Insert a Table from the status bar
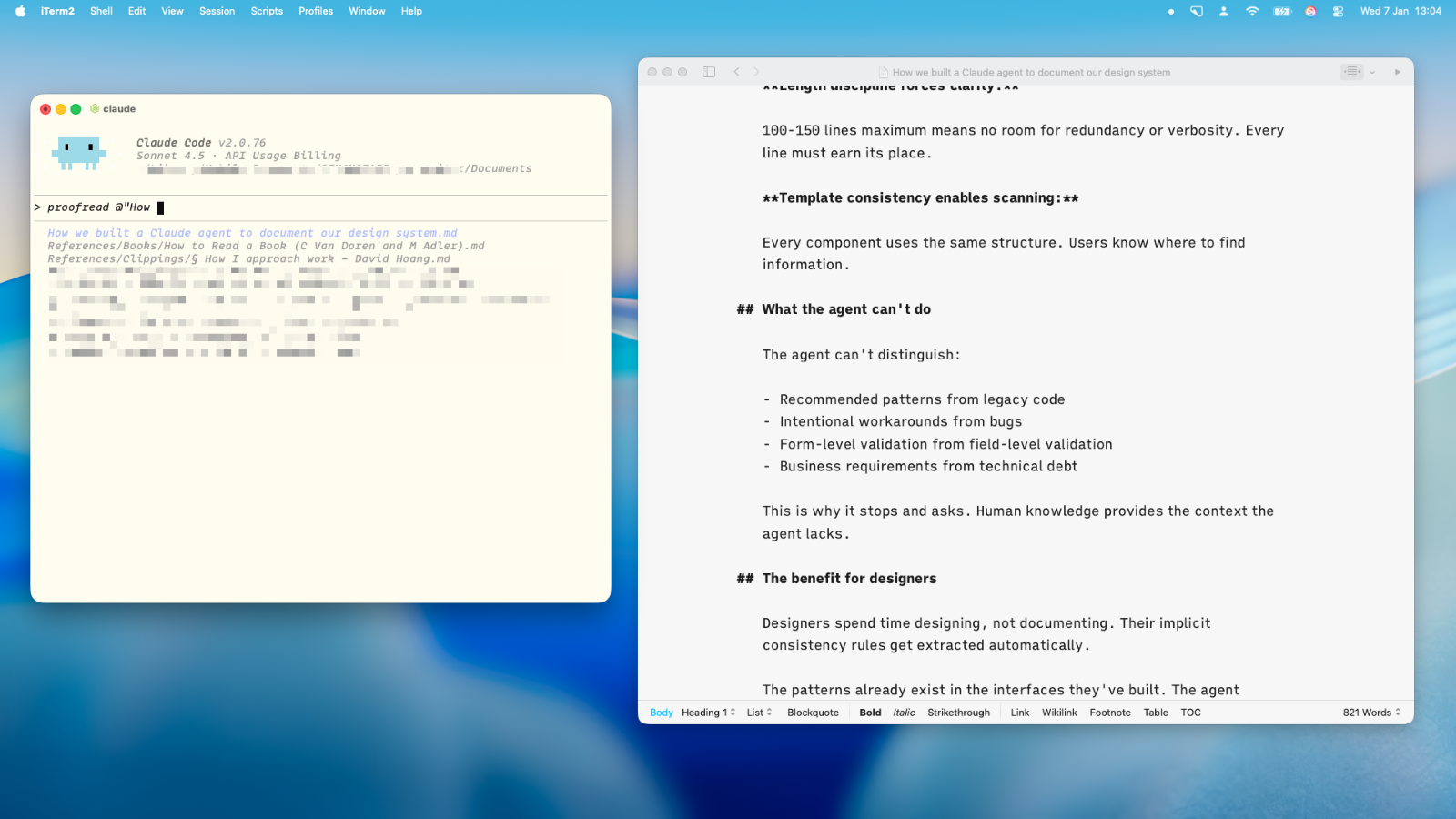This screenshot has height=819, width=1456. (1155, 713)
